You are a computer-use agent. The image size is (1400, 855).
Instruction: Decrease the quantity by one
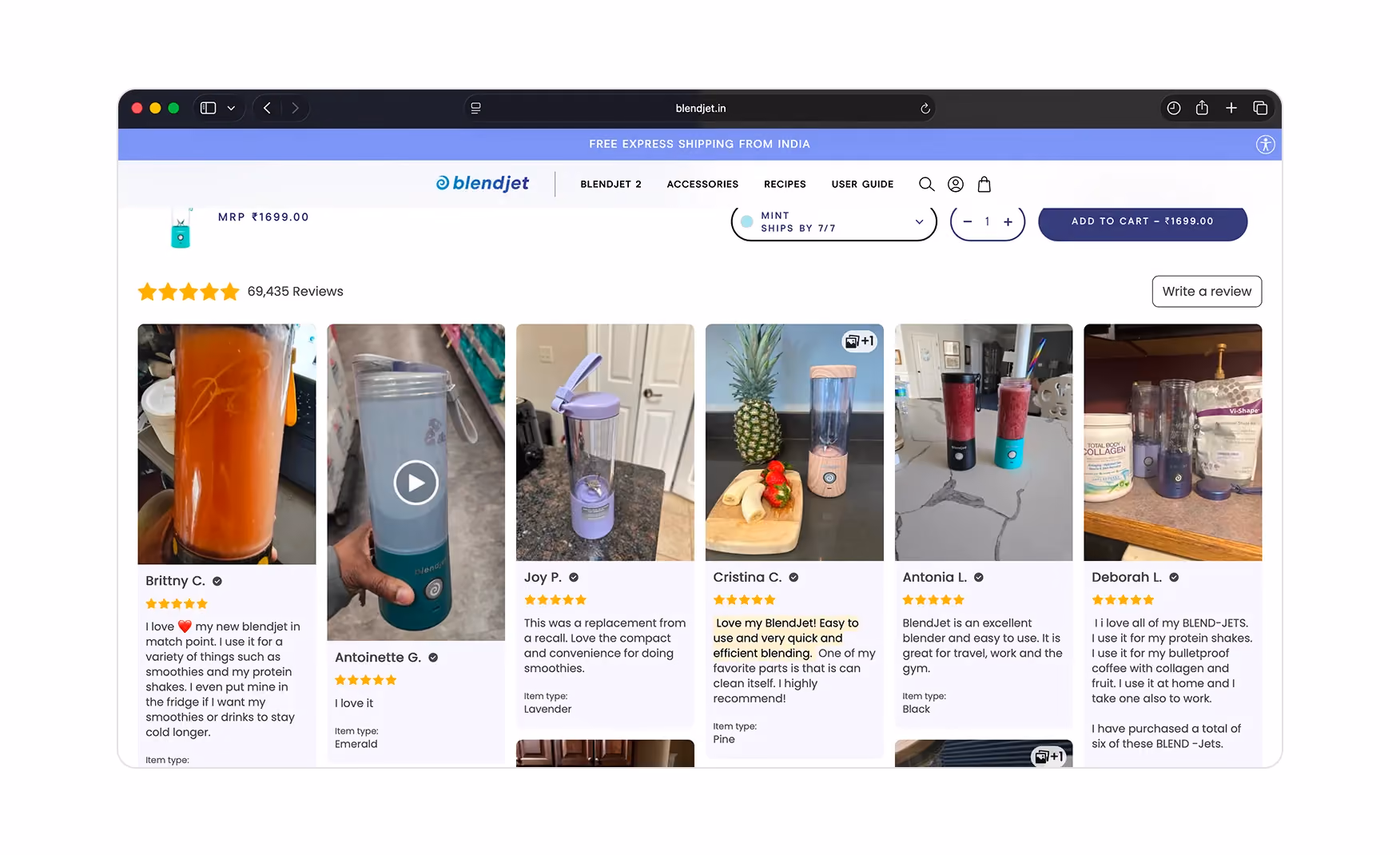pos(967,222)
